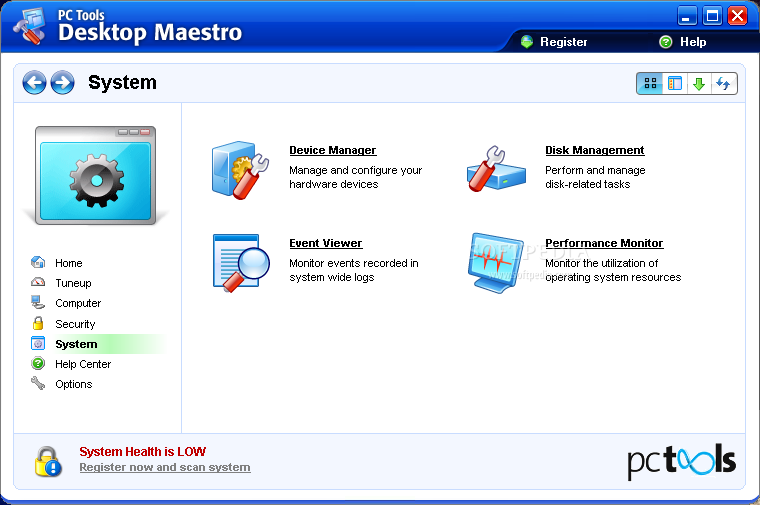
Task: Click the Help Center question mark icon
Action: pos(38,363)
